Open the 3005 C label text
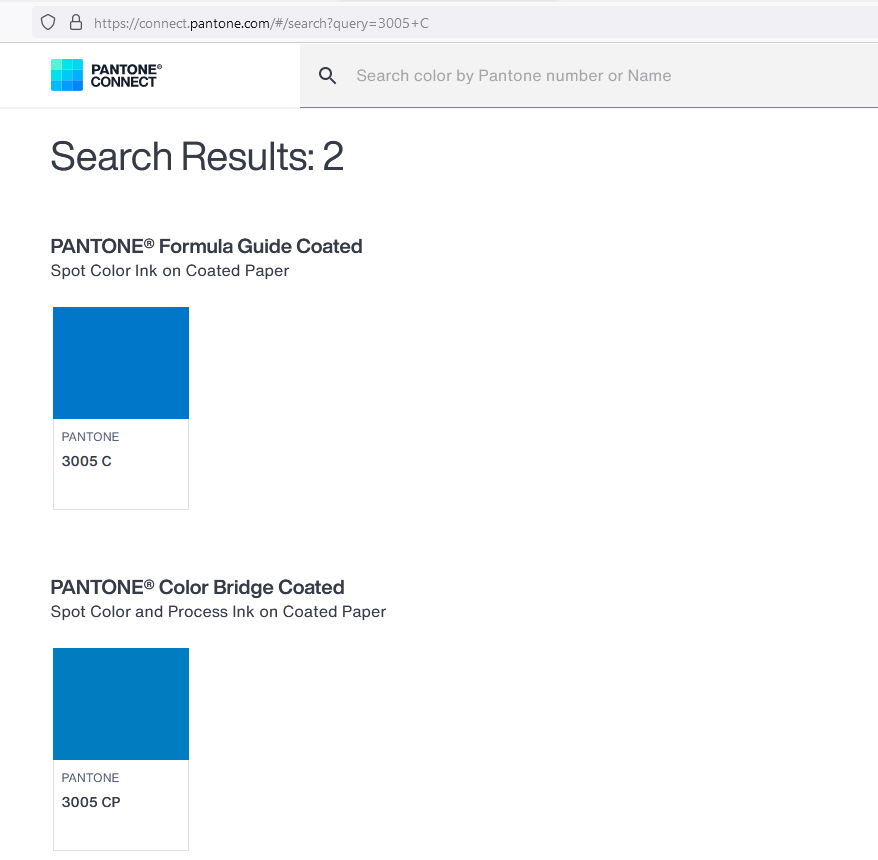878x860 pixels. 86,461
